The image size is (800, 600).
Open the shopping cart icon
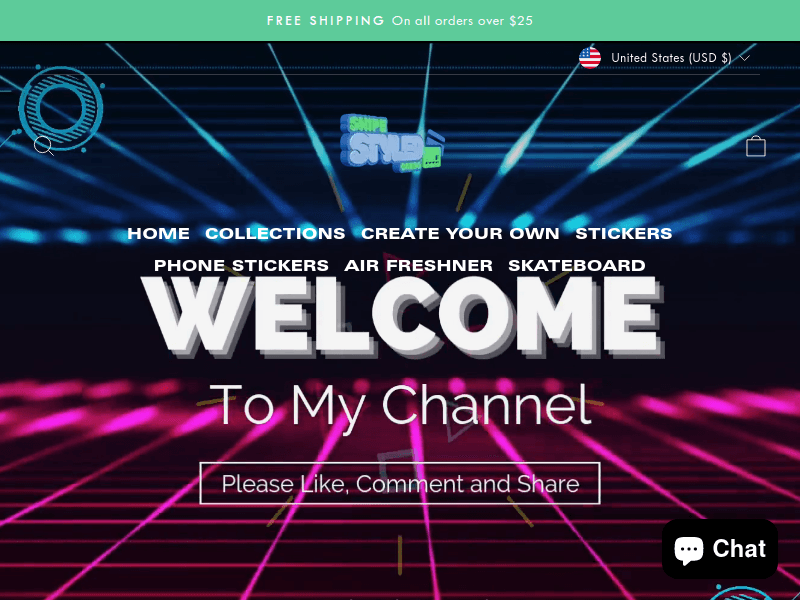pos(756,145)
